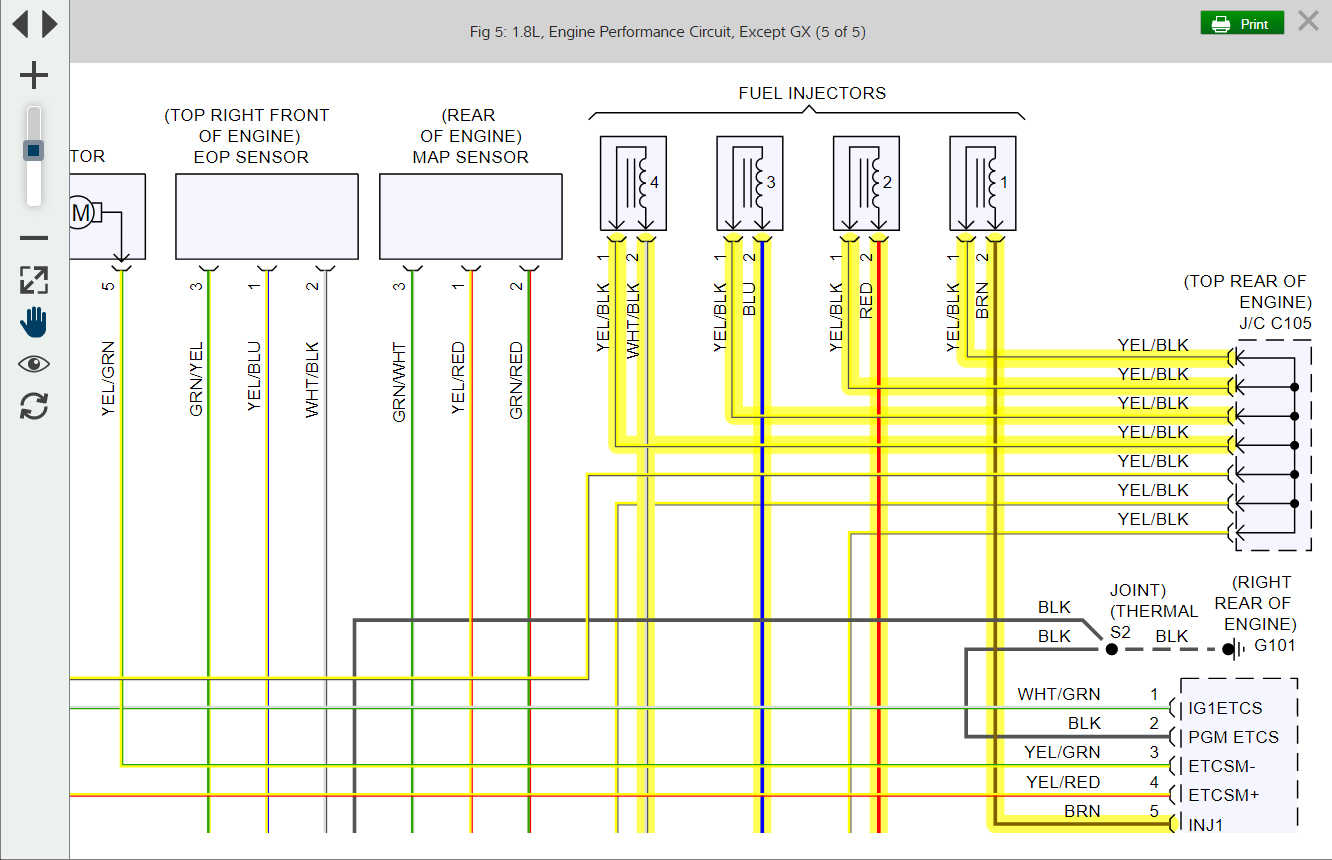Image resolution: width=1332 pixels, height=860 pixels.
Task: Toggle the eye icon for wire highlighting
Action: (33, 363)
